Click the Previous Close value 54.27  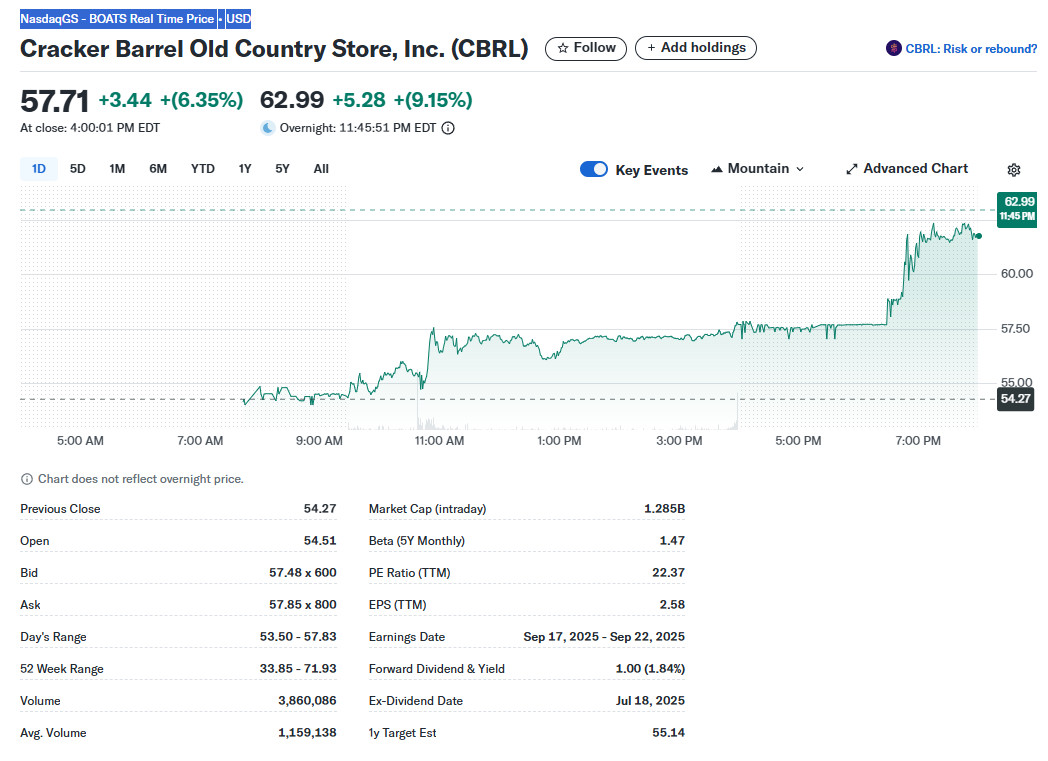(319, 509)
